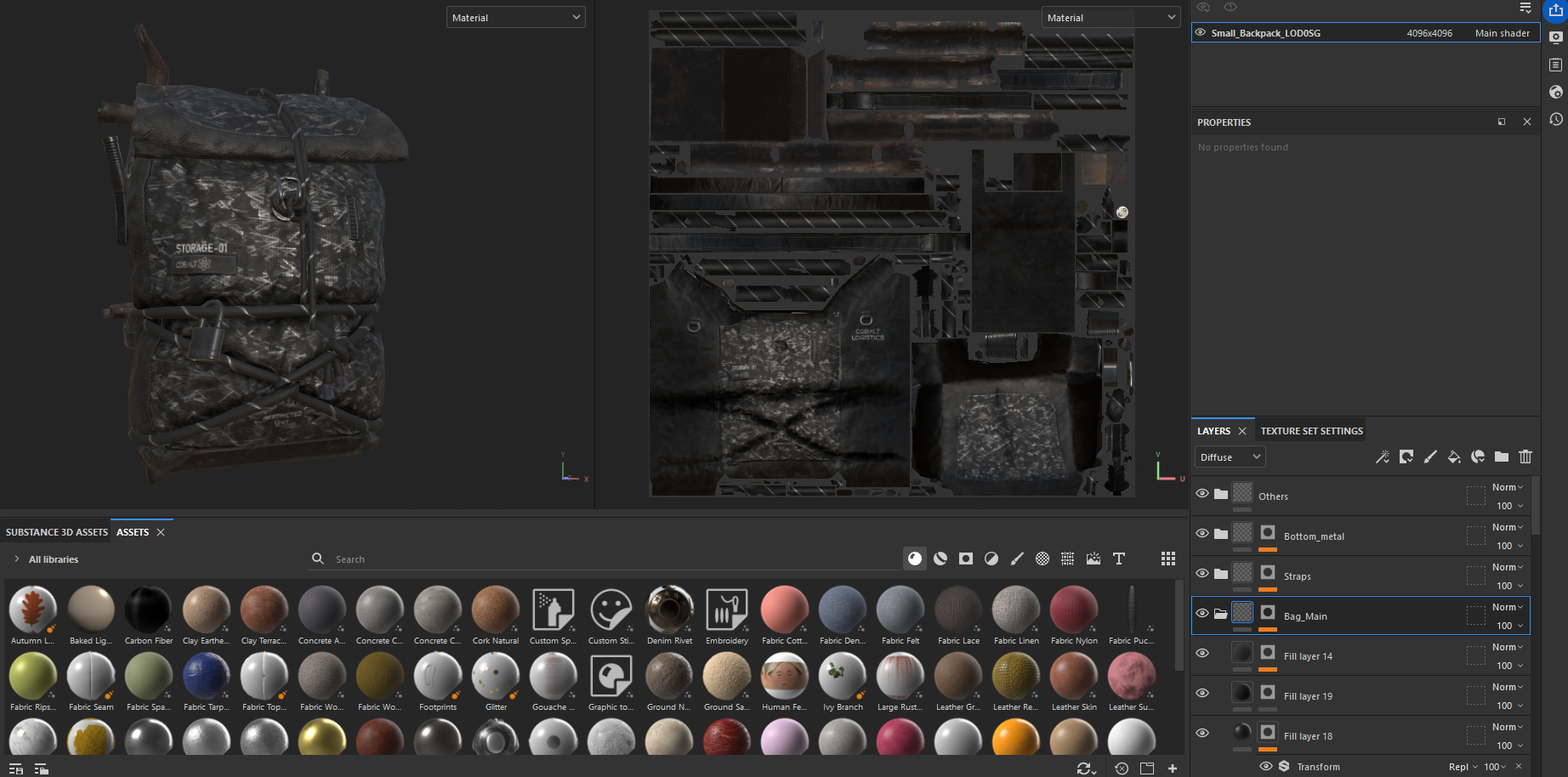Hide the Small_Backpack_LOD0SG texture set
Image resolution: width=1568 pixels, height=777 pixels.
pyautogui.click(x=1201, y=32)
